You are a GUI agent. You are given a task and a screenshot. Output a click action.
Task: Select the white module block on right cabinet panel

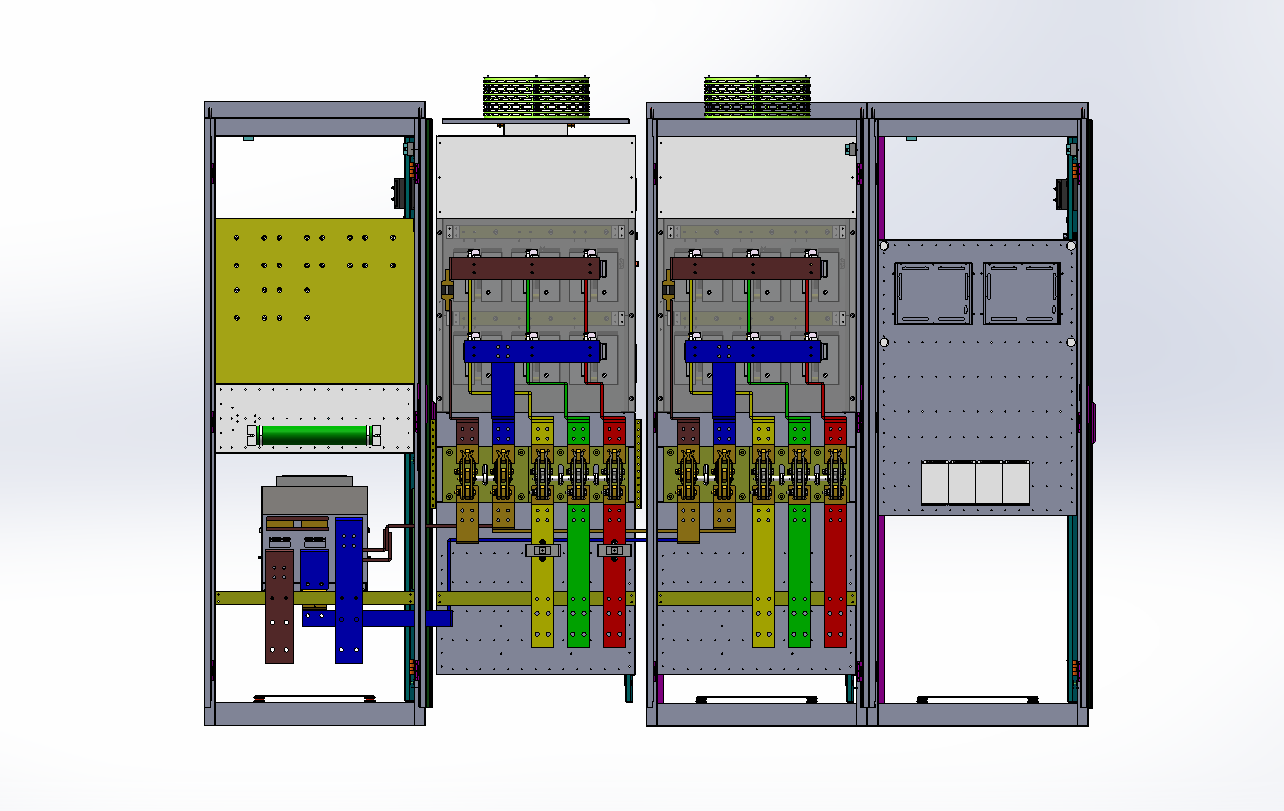tap(975, 482)
